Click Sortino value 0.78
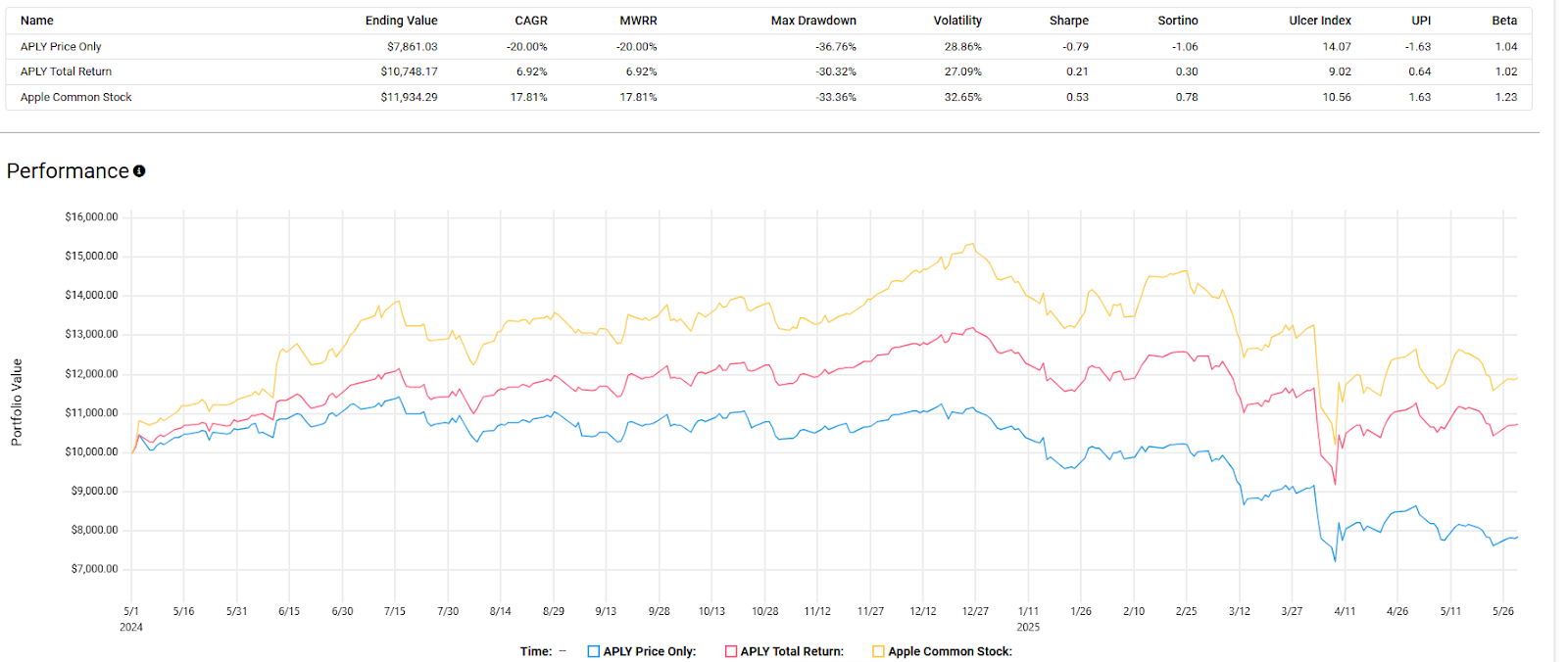 (1188, 97)
